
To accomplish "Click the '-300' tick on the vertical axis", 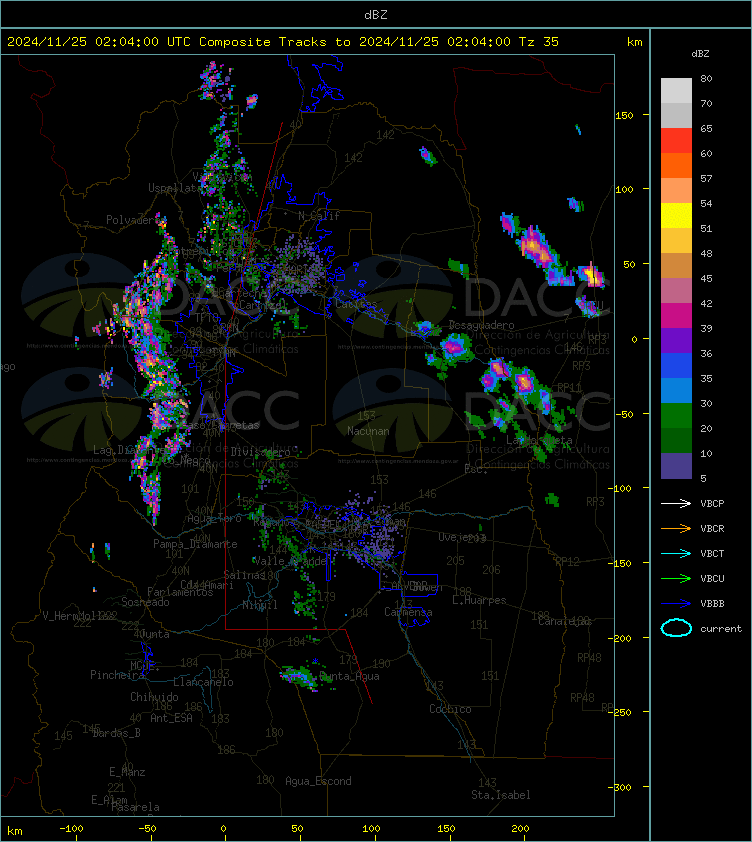I will click(x=621, y=787).
